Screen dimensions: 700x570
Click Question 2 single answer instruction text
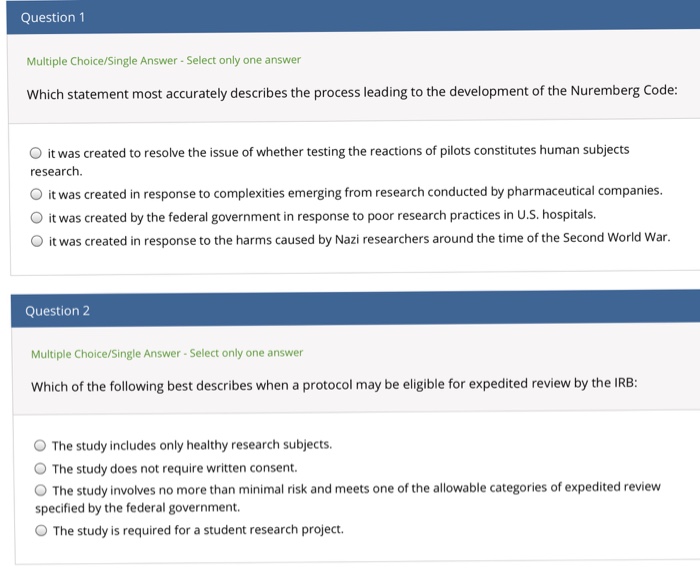[x=167, y=353]
